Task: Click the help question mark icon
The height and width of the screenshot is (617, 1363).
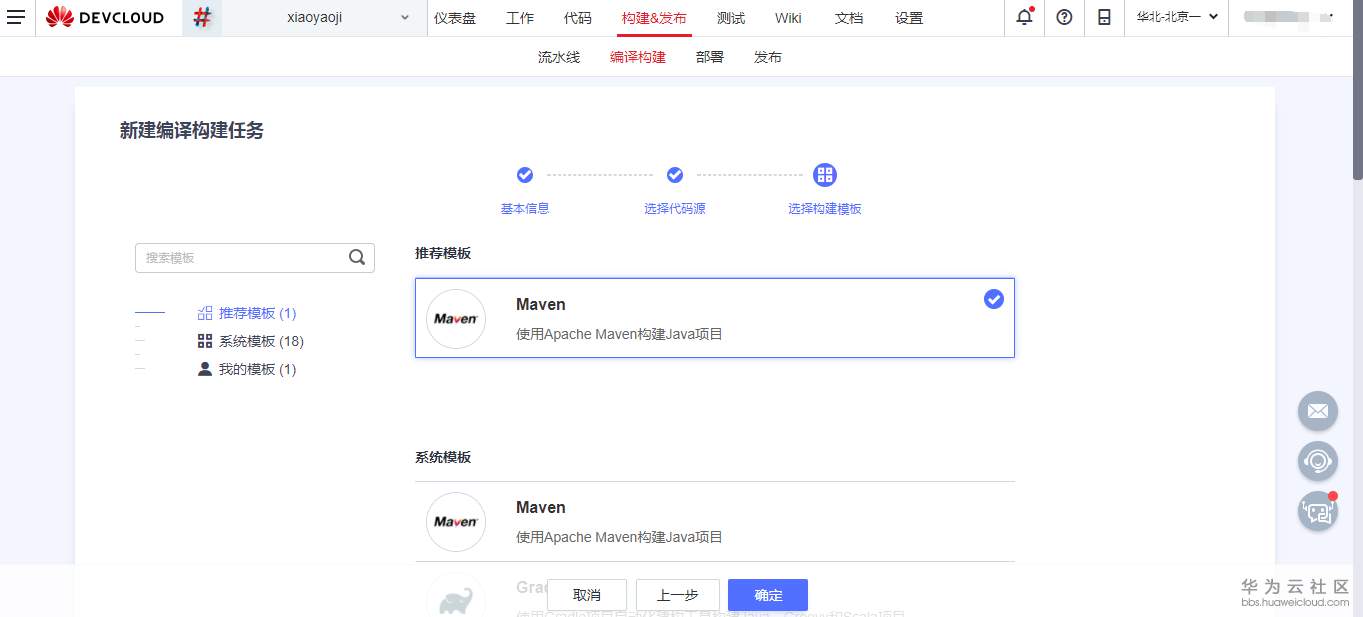Action: (1063, 17)
